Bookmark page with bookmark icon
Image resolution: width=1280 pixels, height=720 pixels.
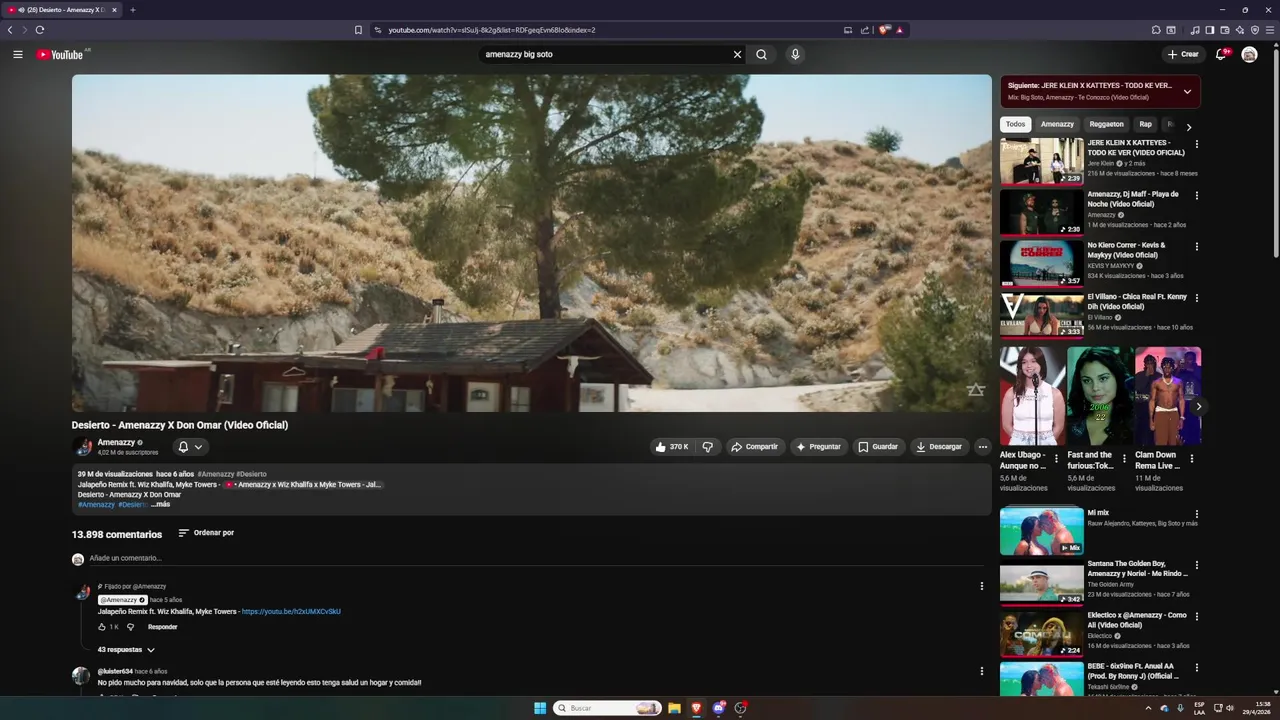coord(358,30)
